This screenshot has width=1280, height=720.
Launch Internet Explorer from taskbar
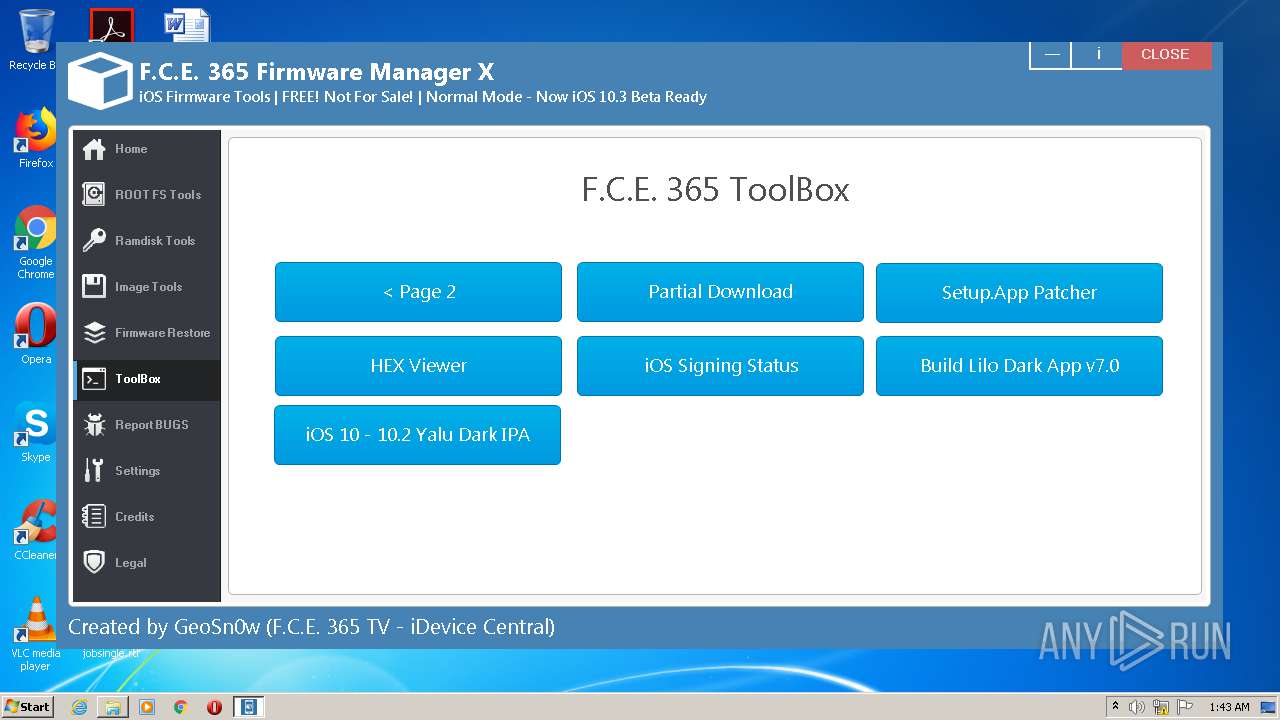tap(79, 707)
